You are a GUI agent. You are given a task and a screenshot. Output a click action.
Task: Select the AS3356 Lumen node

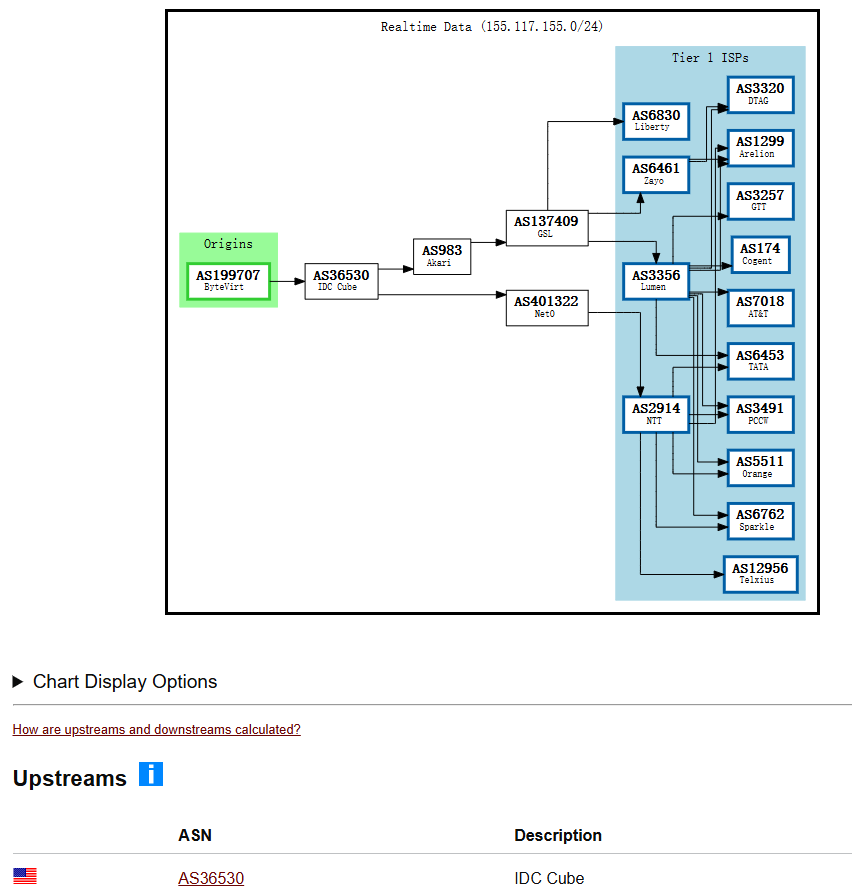pos(656,281)
